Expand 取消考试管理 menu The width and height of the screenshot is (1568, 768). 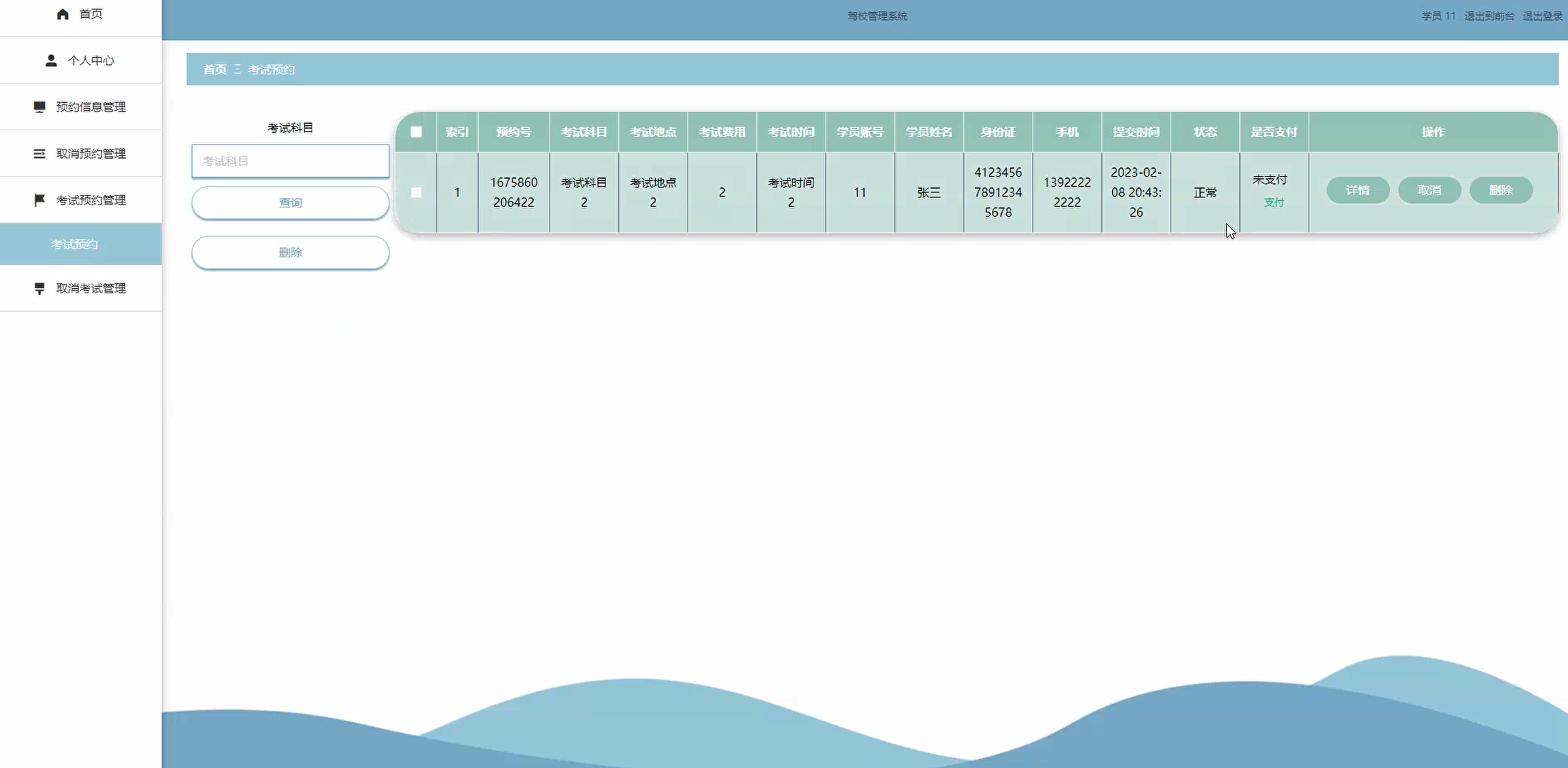coord(81,288)
